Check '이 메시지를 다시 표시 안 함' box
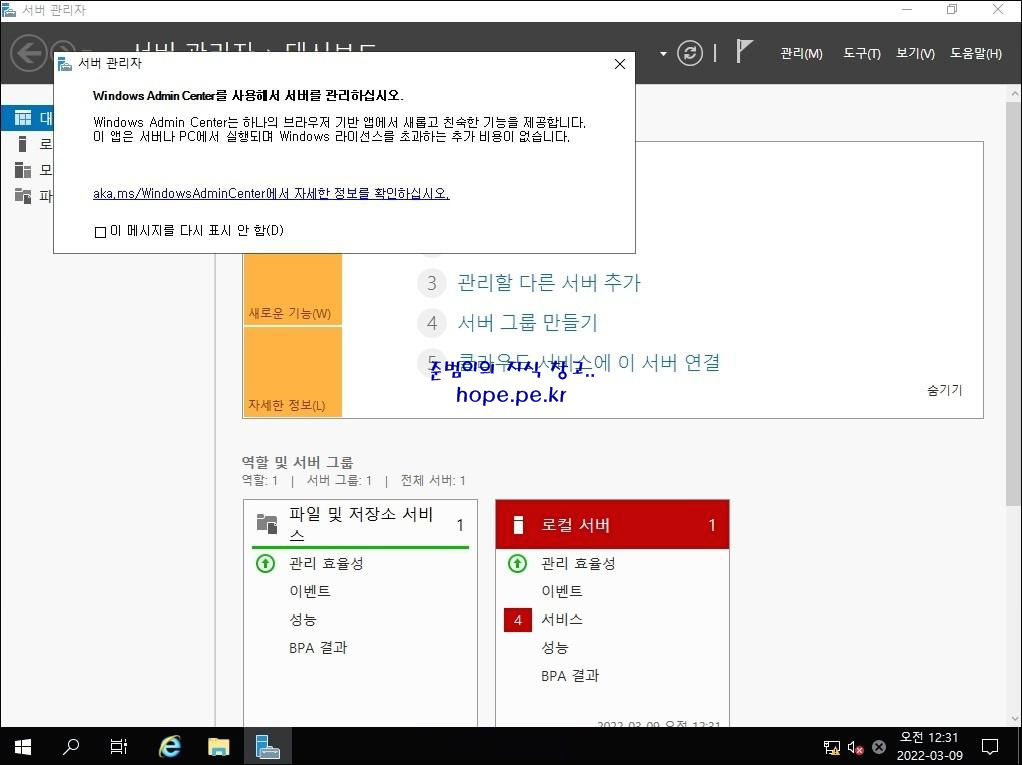1022x765 pixels. pos(100,232)
